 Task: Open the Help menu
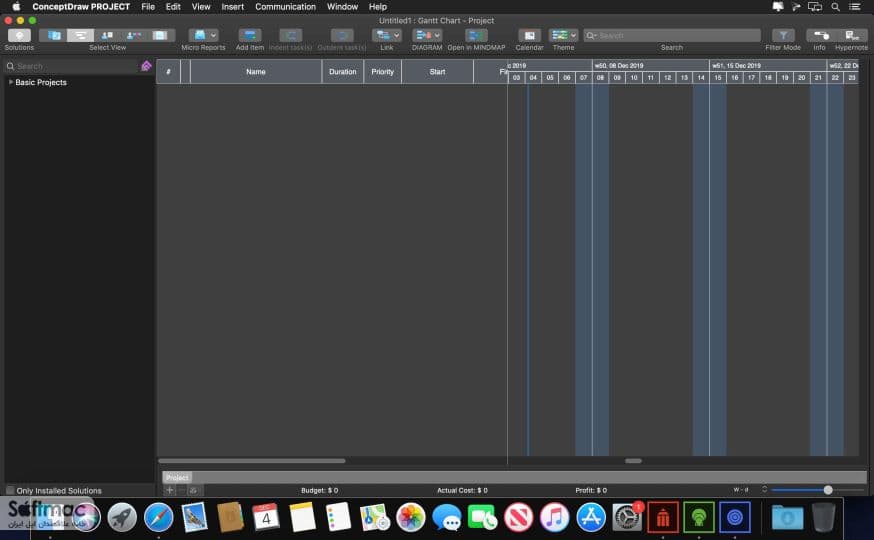coord(377,7)
